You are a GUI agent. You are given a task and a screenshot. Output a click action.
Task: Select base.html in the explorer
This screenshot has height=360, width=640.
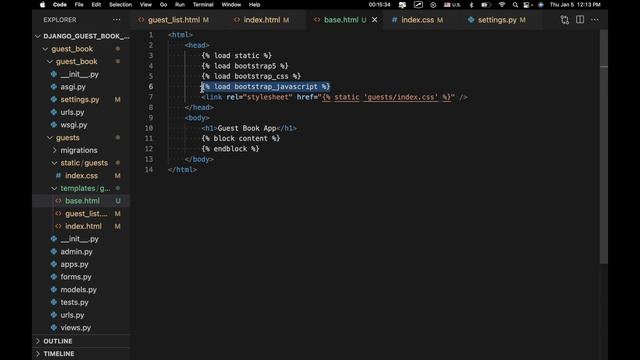82,201
